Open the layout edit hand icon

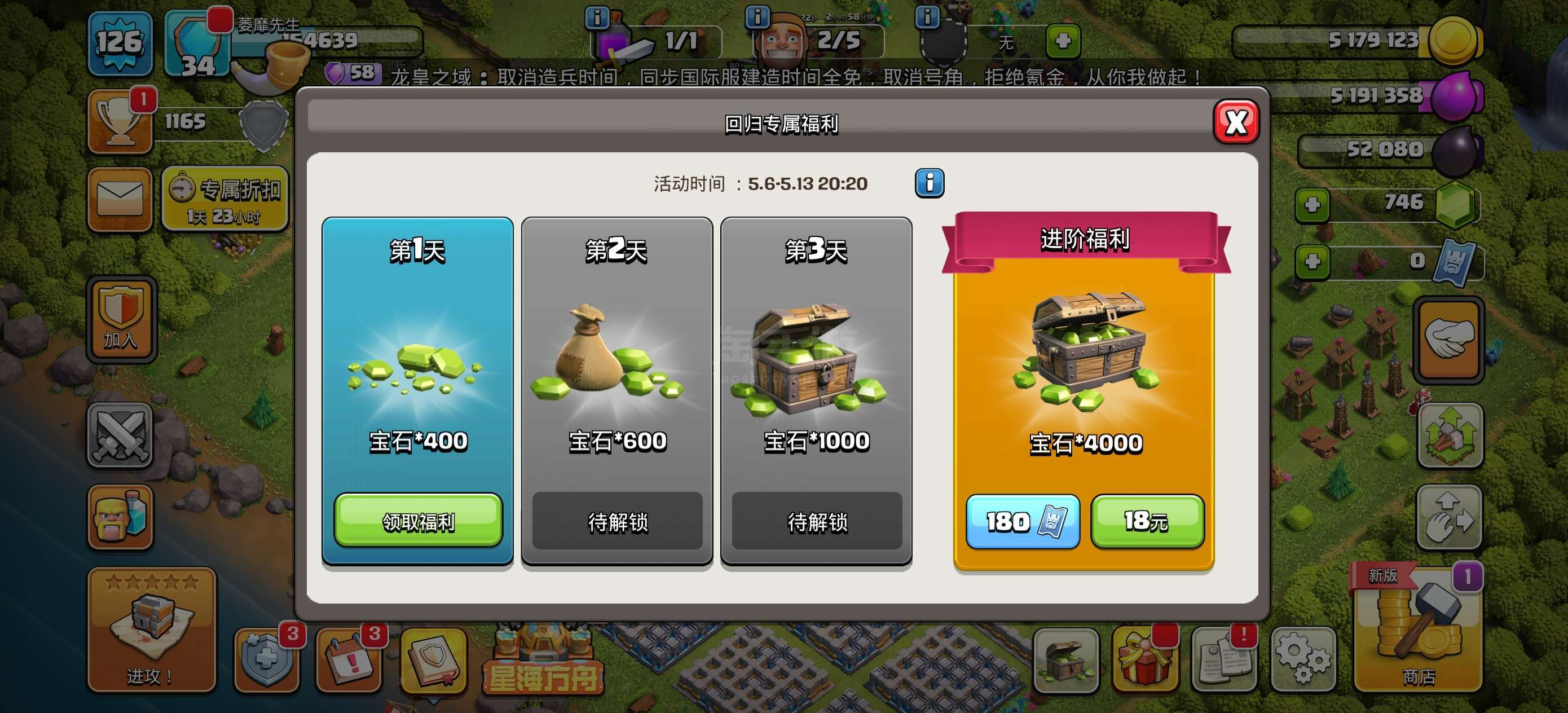pyautogui.click(x=1450, y=517)
